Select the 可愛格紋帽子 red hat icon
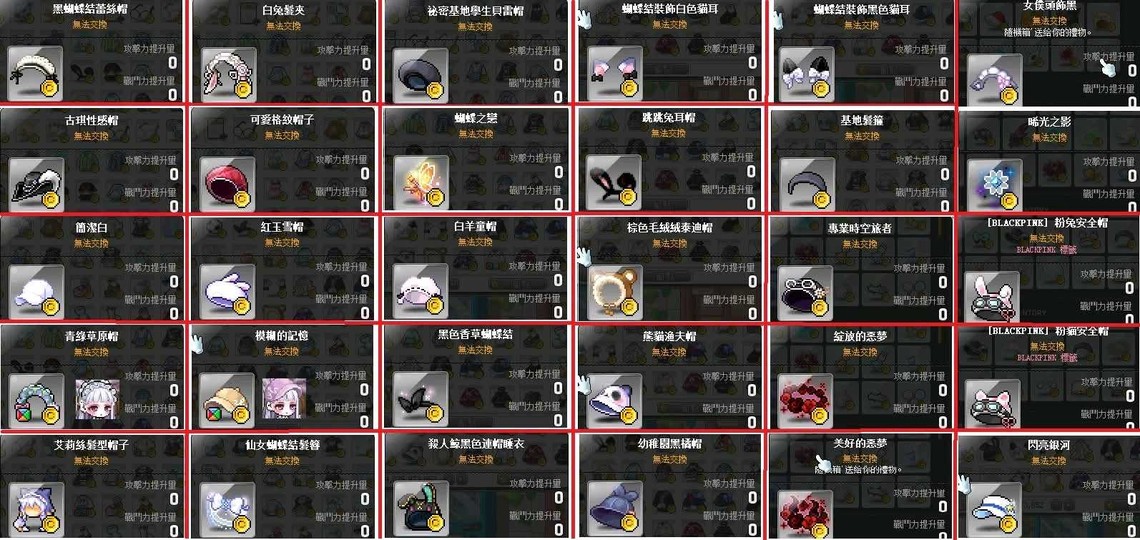This screenshot has width=1140, height=540. tap(228, 184)
